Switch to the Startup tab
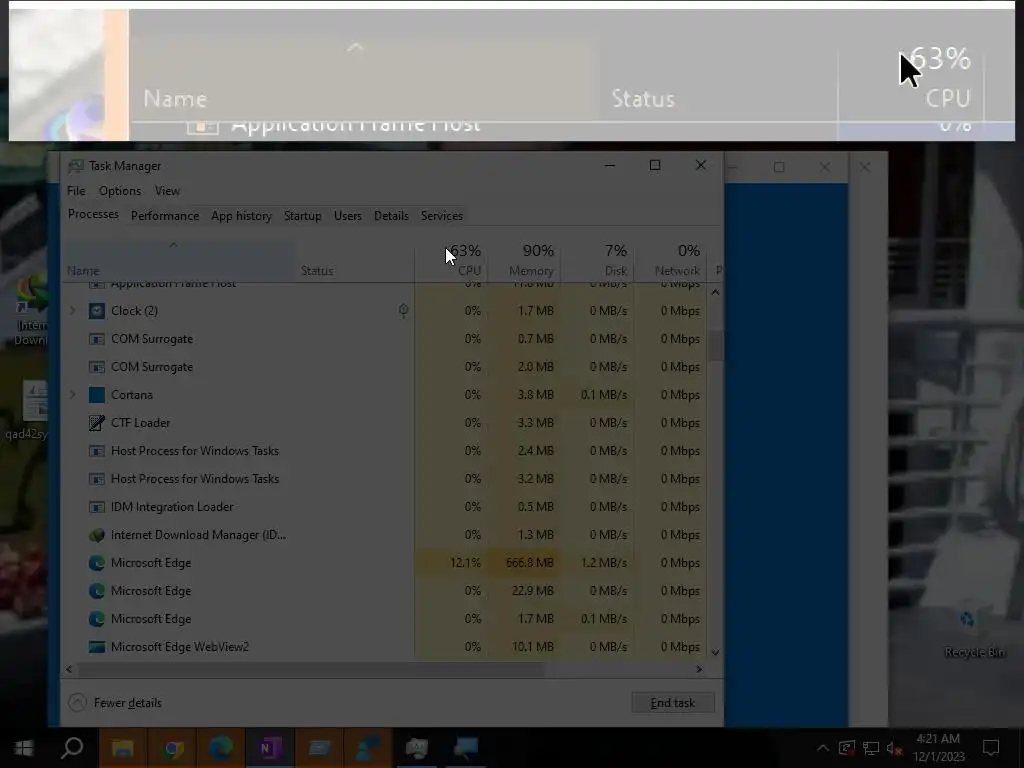Viewport: 1024px width, 768px height. tap(302, 216)
